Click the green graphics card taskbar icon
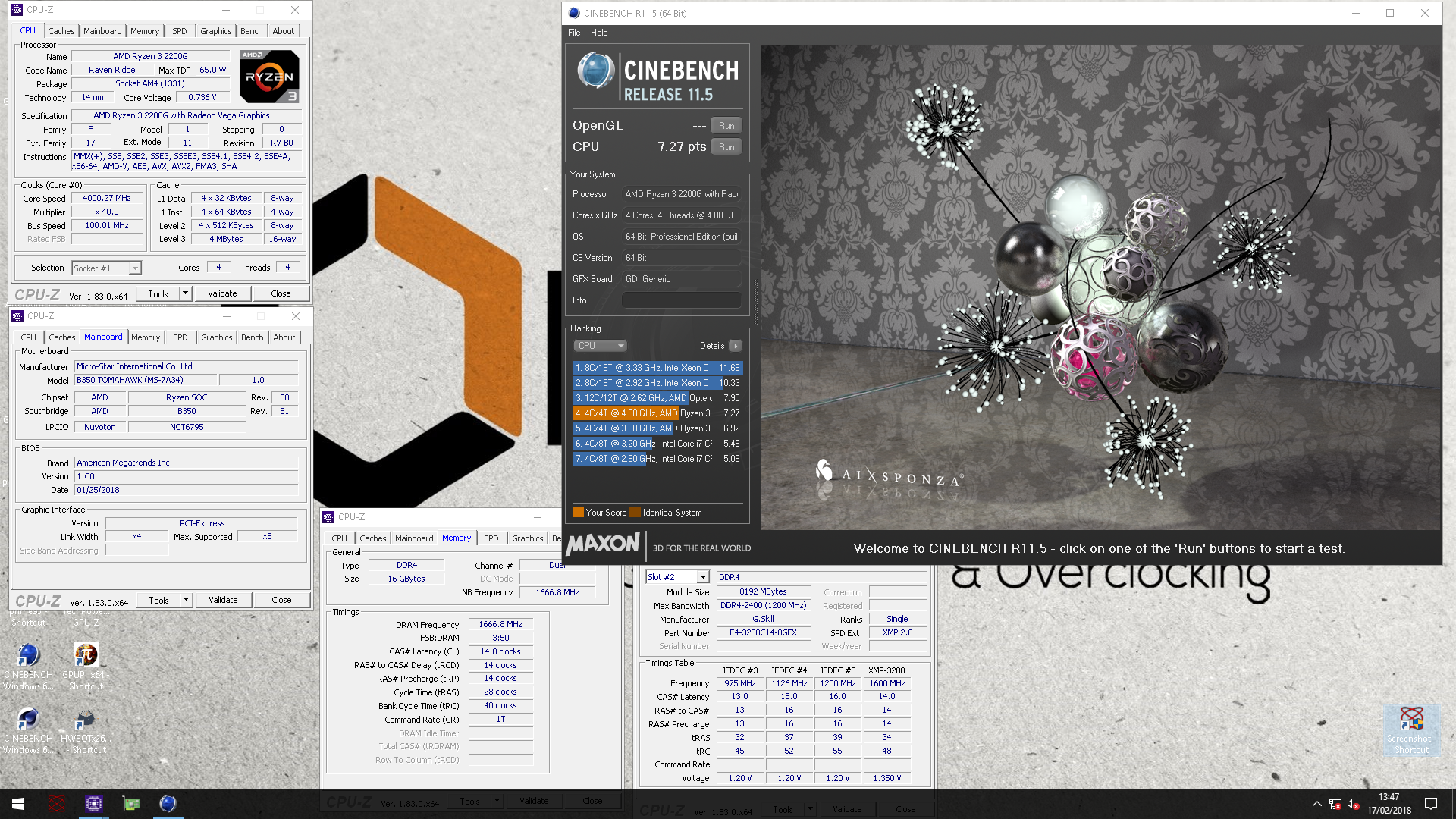 point(130,804)
